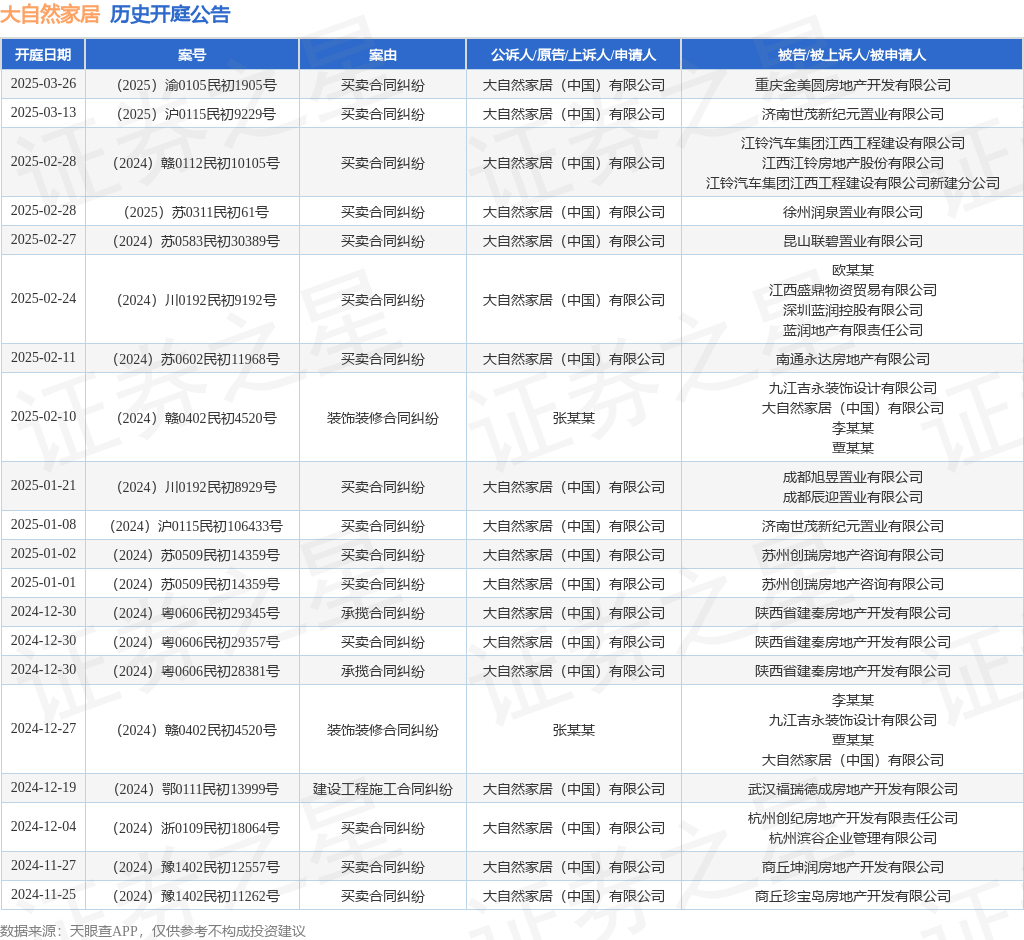Image resolution: width=1024 pixels, height=940 pixels.
Task: Select case number (2025)渝0105民初1905号
Action: click(196, 85)
